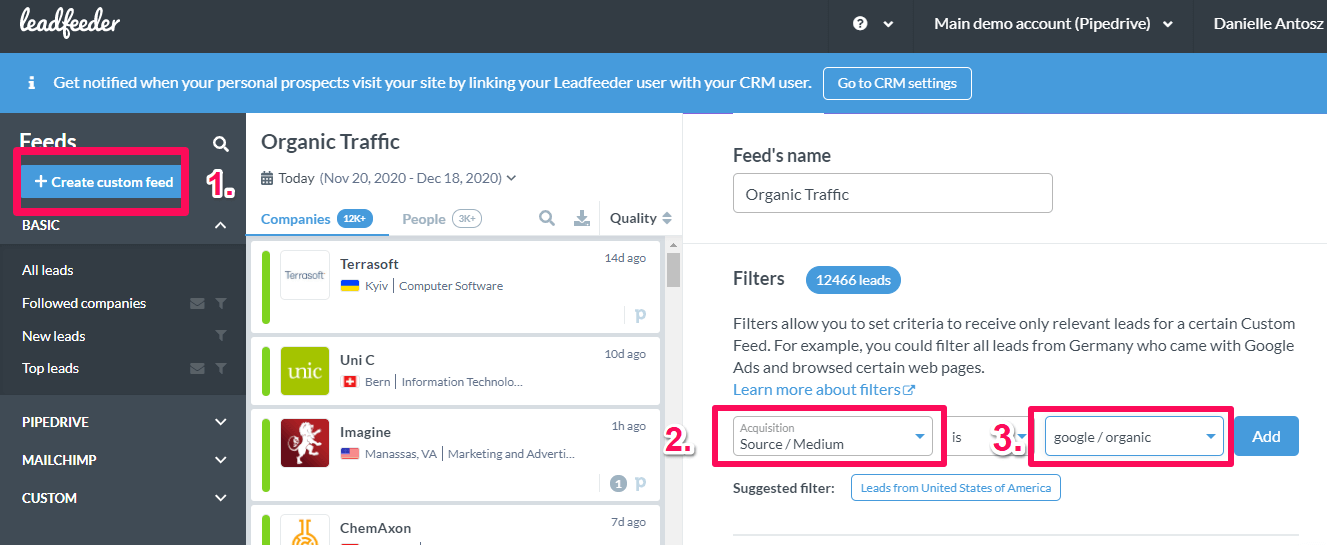Download the leads list with the export icon

pyautogui.click(x=582, y=218)
